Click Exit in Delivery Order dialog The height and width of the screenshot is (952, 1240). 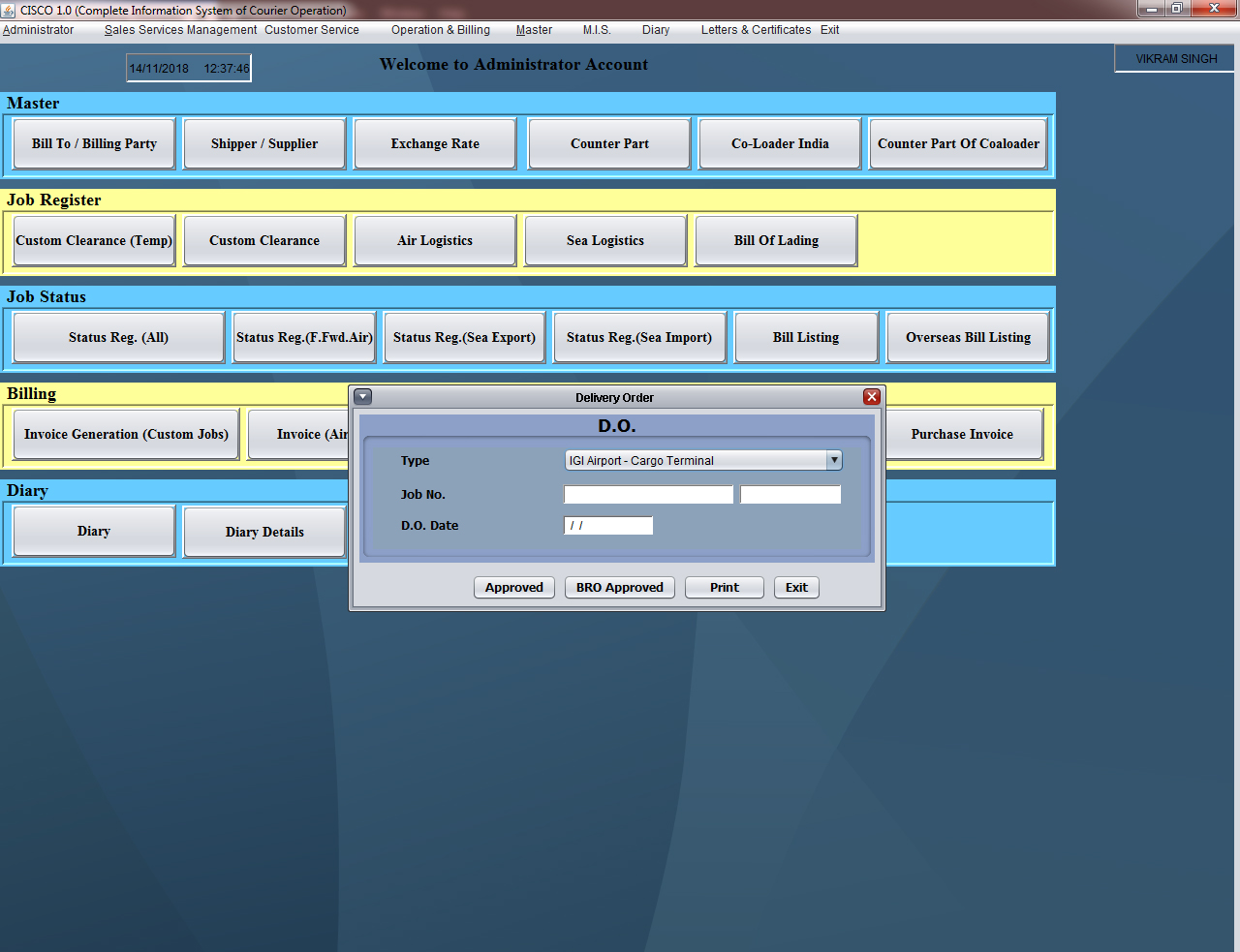(796, 587)
